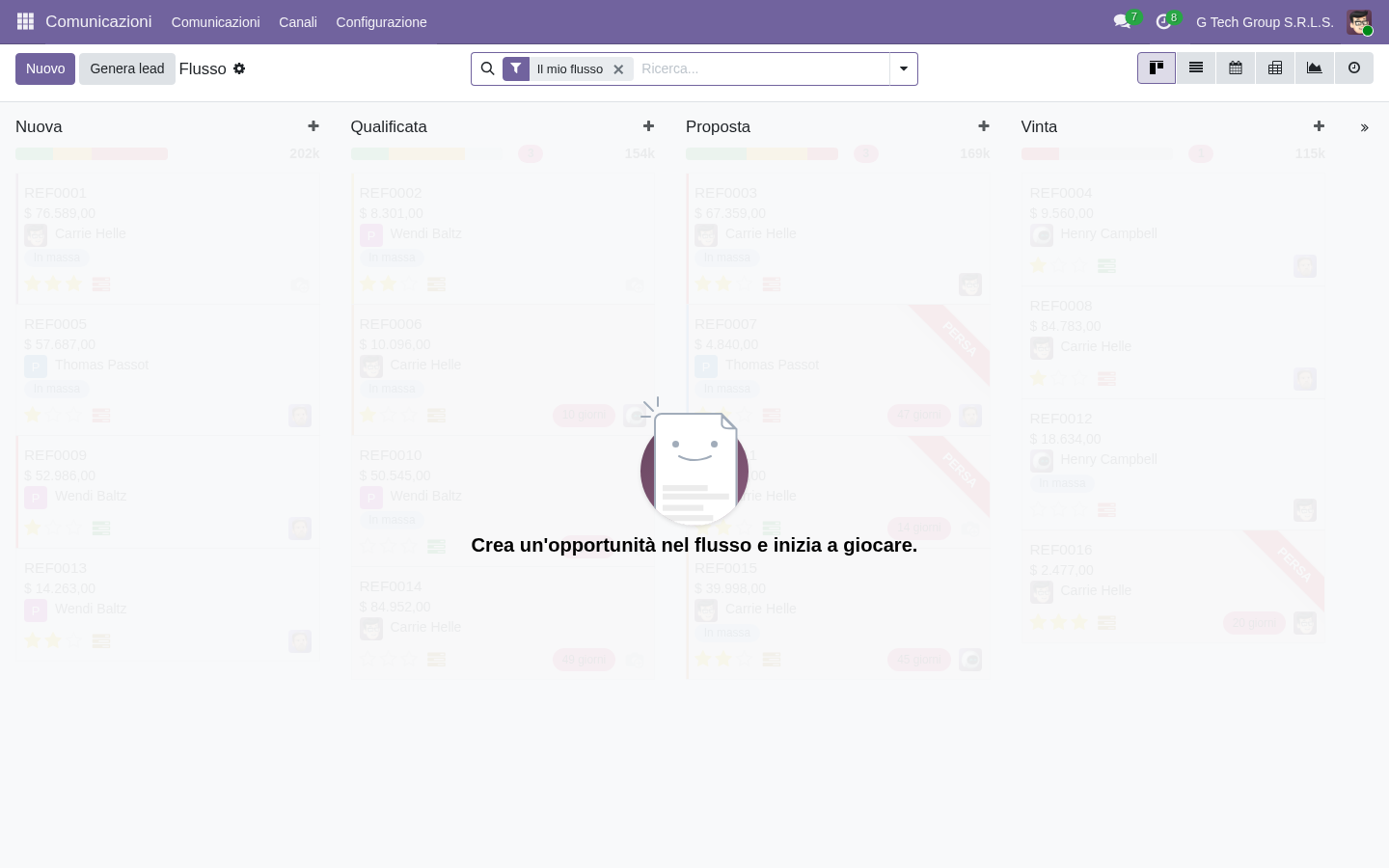Switch to List view

pos(1196,68)
